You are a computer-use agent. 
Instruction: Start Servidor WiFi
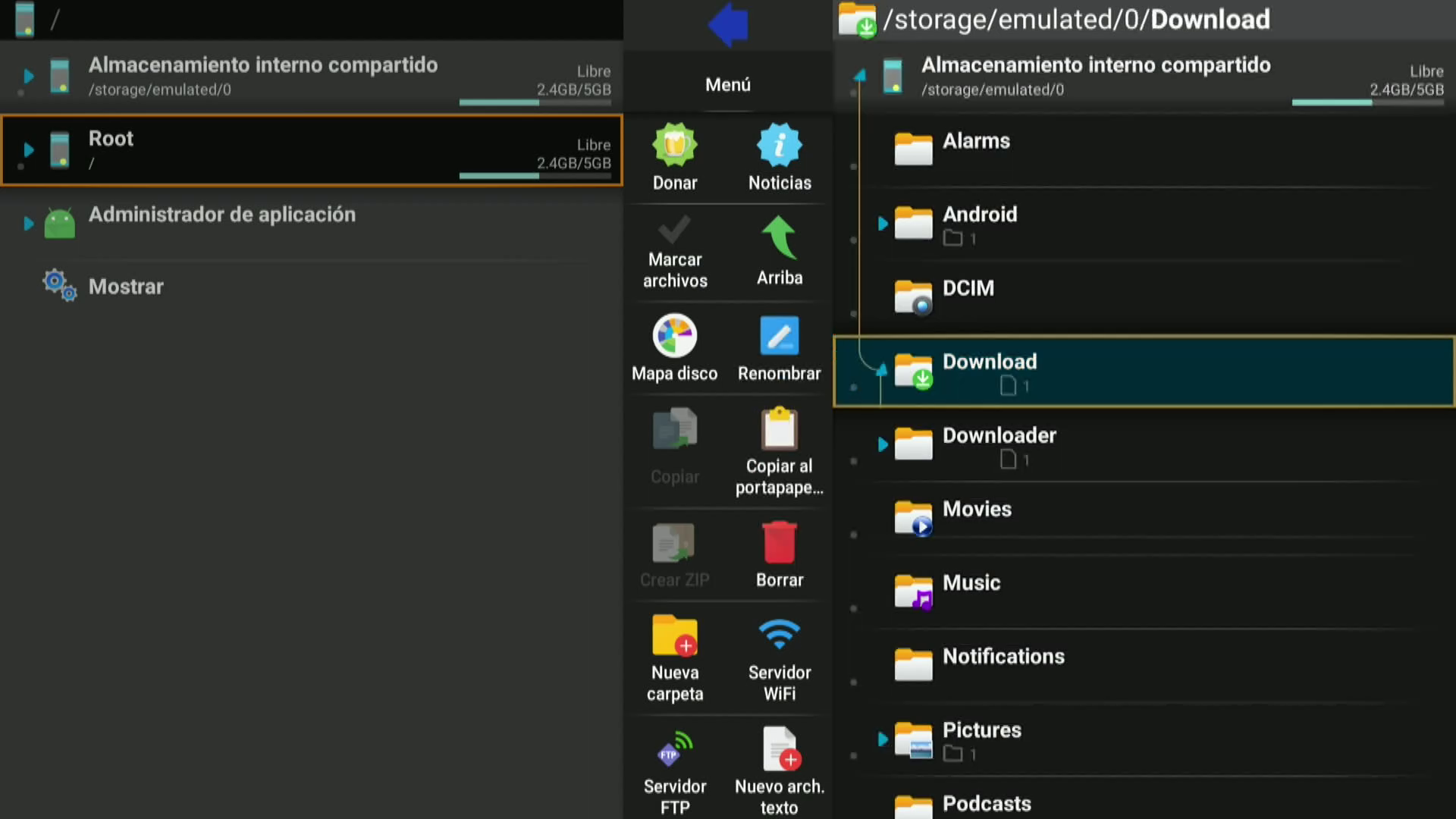click(x=779, y=635)
